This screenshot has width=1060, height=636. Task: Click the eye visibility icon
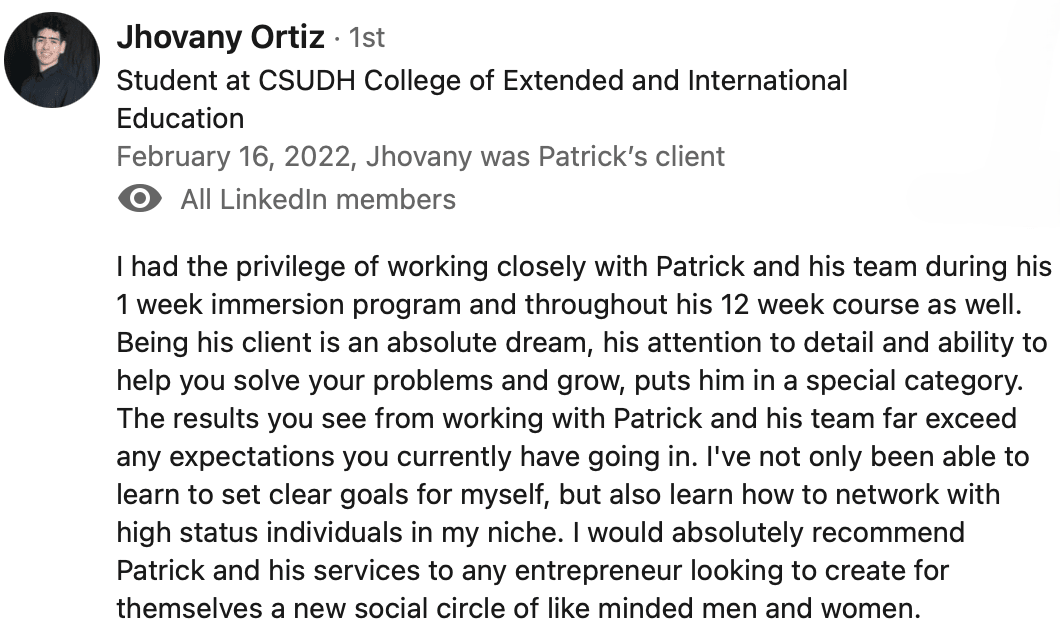140,200
